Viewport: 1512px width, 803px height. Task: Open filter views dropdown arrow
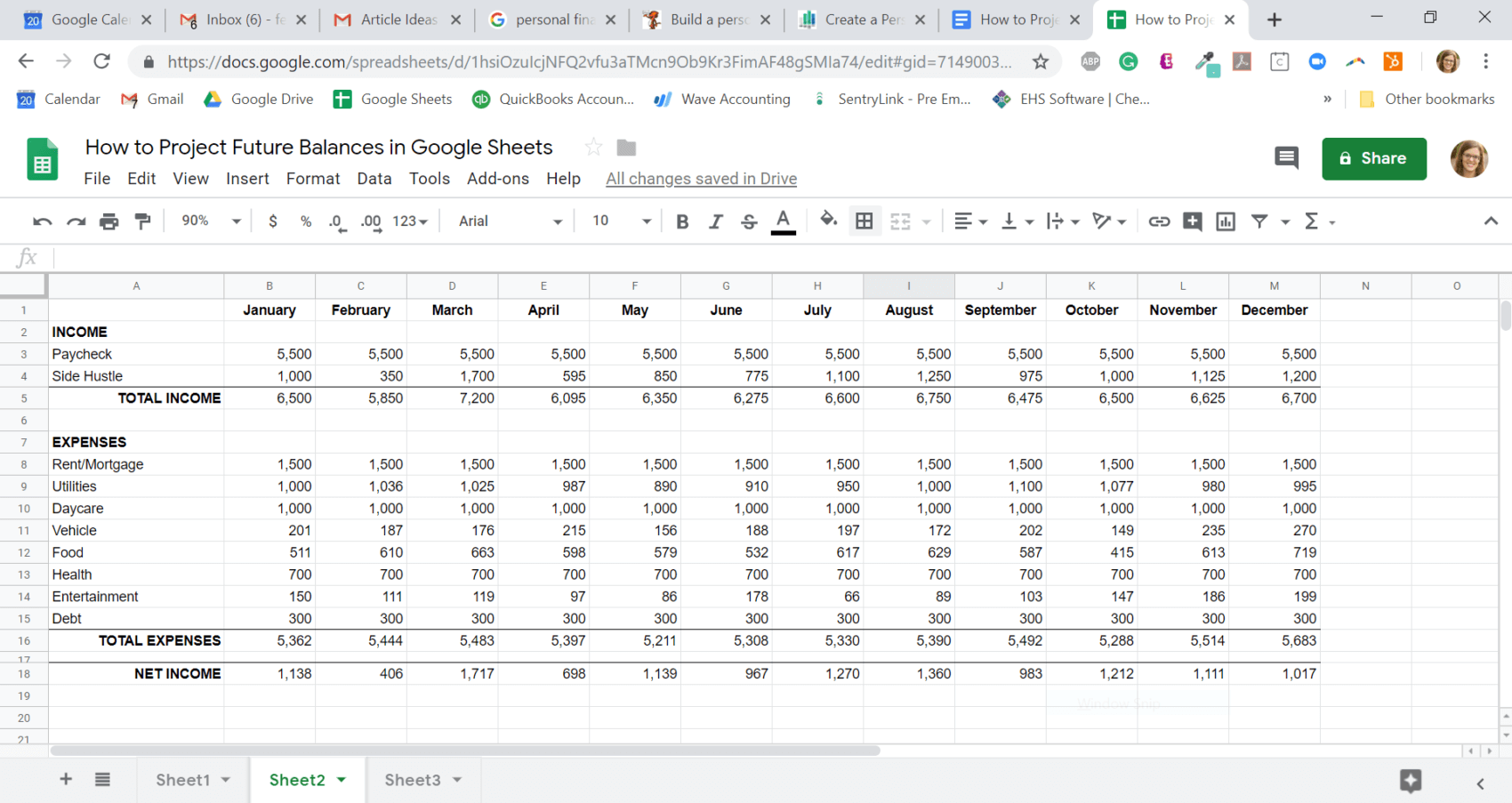(x=1285, y=222)
